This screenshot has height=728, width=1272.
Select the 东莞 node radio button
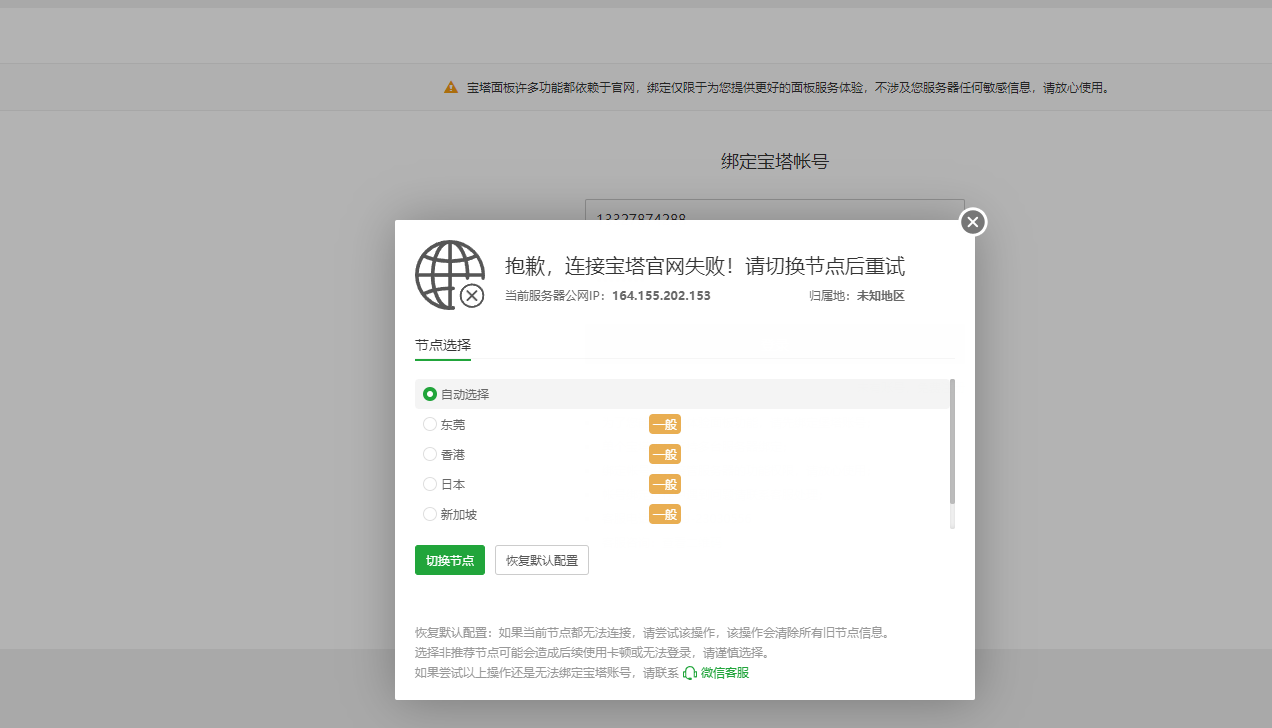point(430,424)
